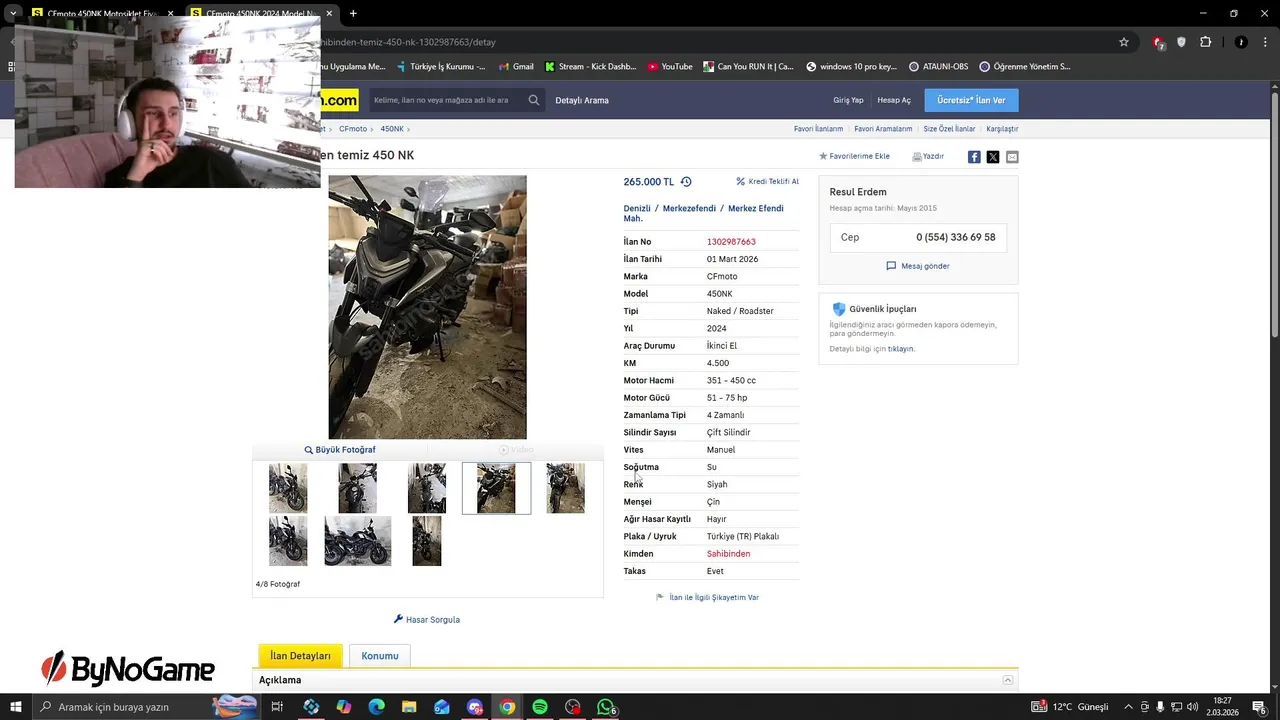This screenshot has height=720, width=1280.
Task: Bookmark this page with the star icon
Action: pyautogui.click(x=1124, y=42)
